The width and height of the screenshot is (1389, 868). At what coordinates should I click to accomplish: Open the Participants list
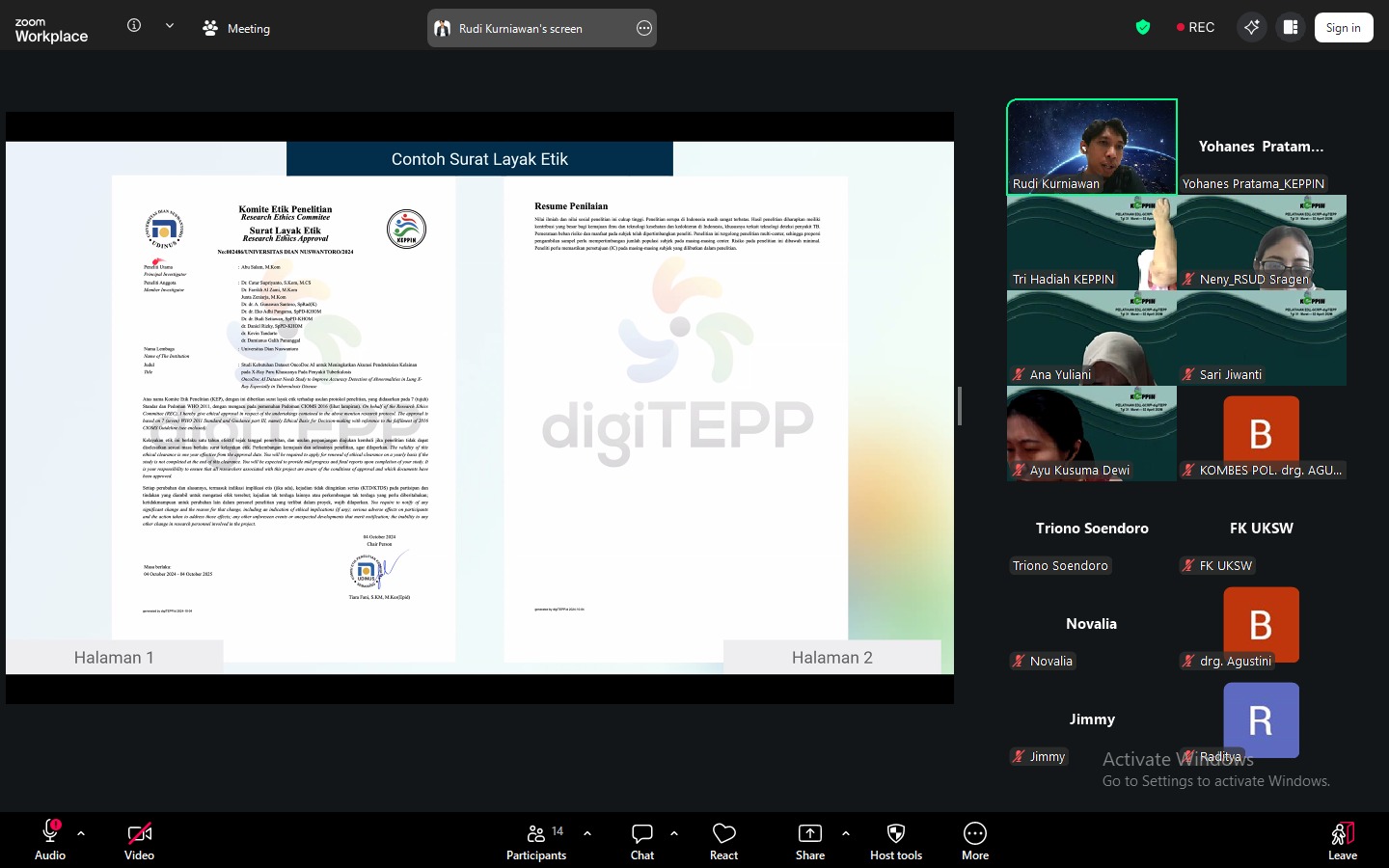(x=536, y=840)
